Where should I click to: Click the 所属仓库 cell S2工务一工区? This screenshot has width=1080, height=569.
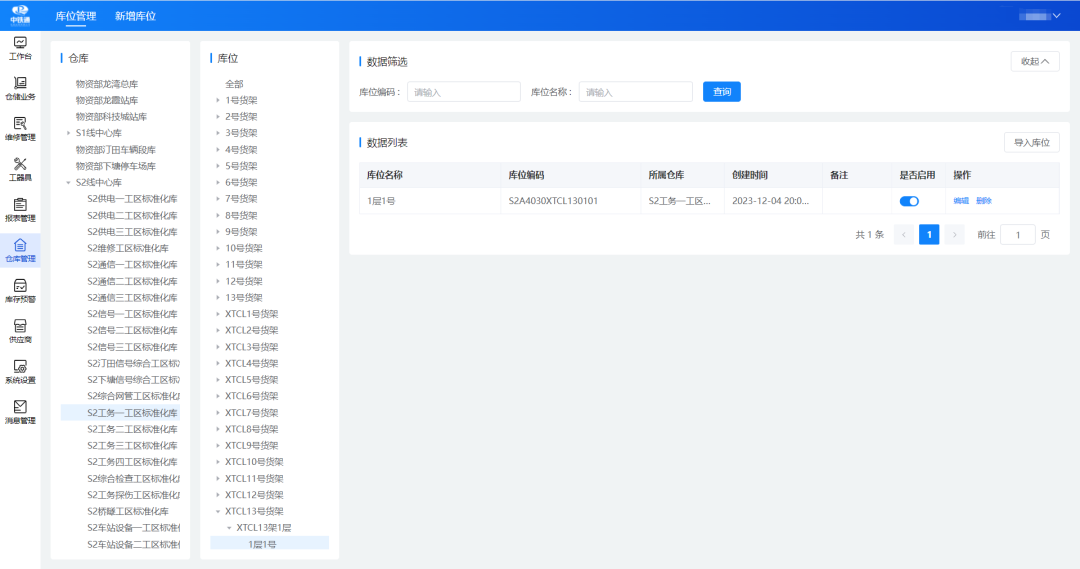pos(679,201)
